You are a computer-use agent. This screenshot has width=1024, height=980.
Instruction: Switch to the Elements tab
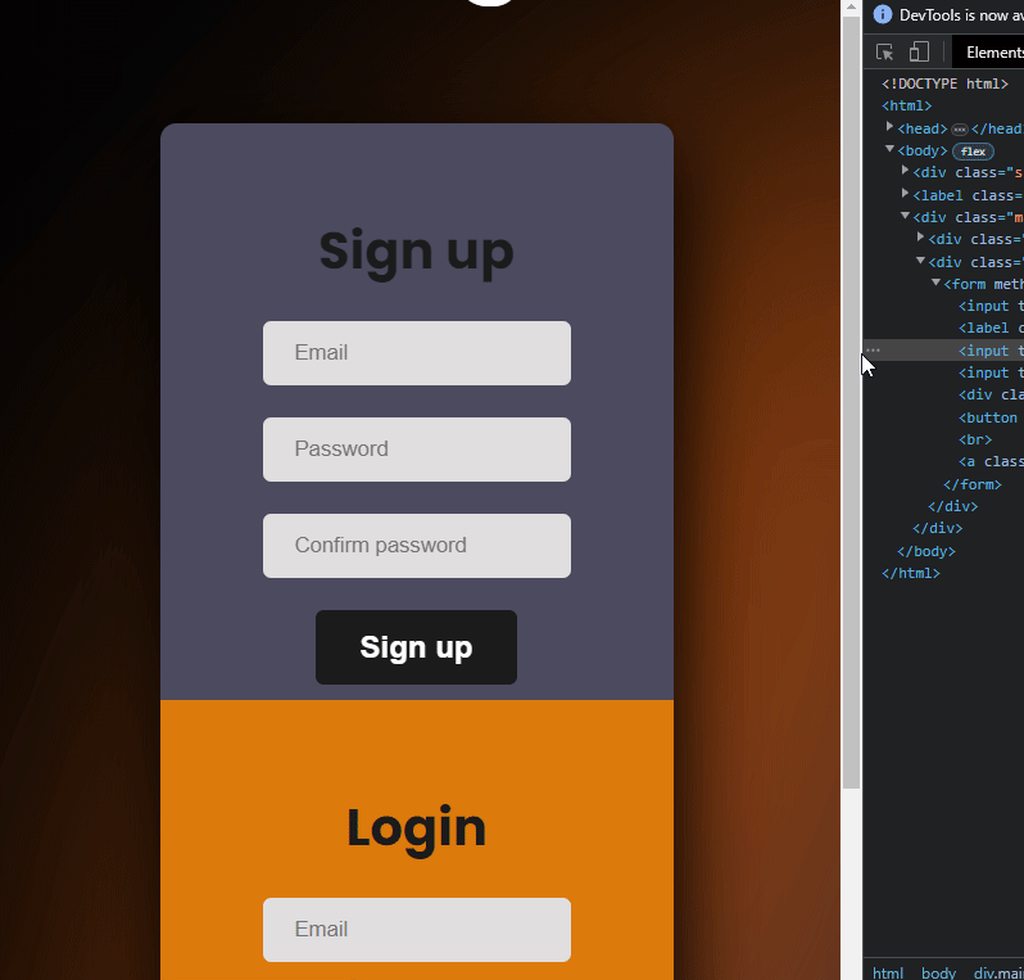click(992, 51)
